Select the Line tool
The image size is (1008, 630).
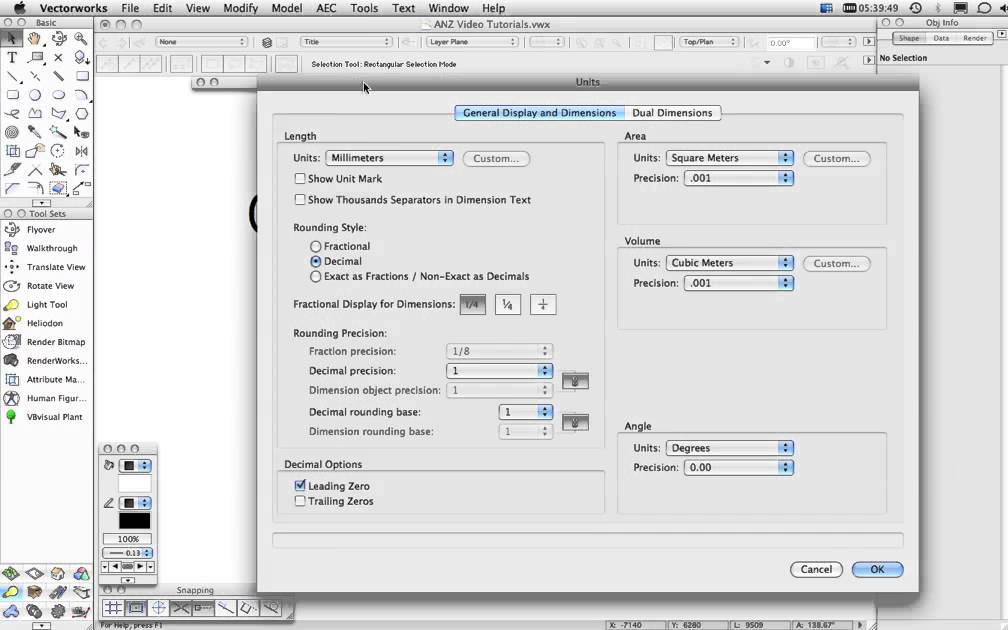click(x=12, y=76)
